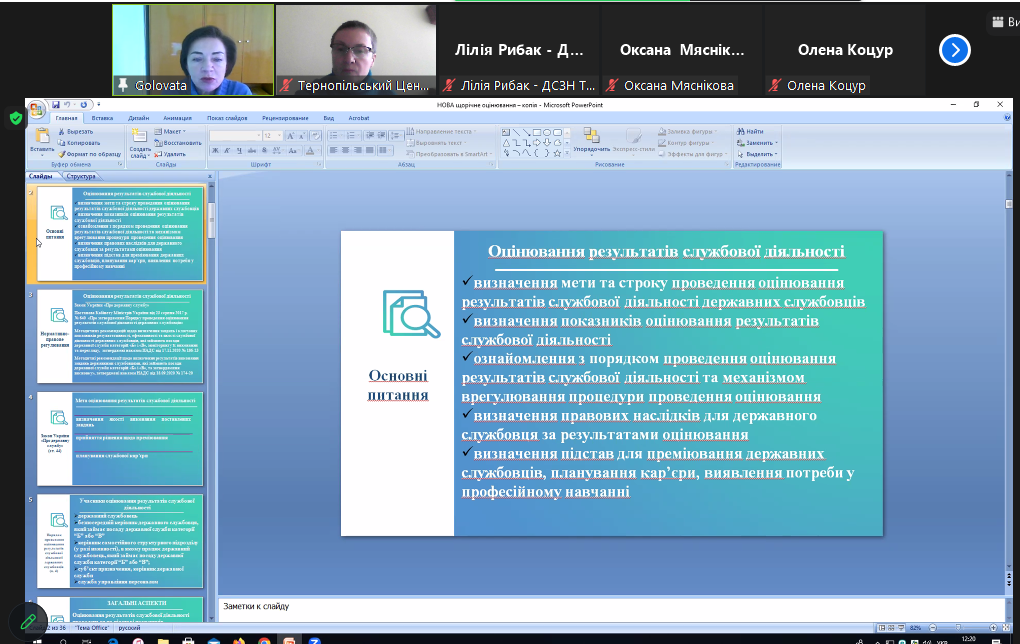
Task: Center text in paragraph group
Action: [x=345, y=150]
